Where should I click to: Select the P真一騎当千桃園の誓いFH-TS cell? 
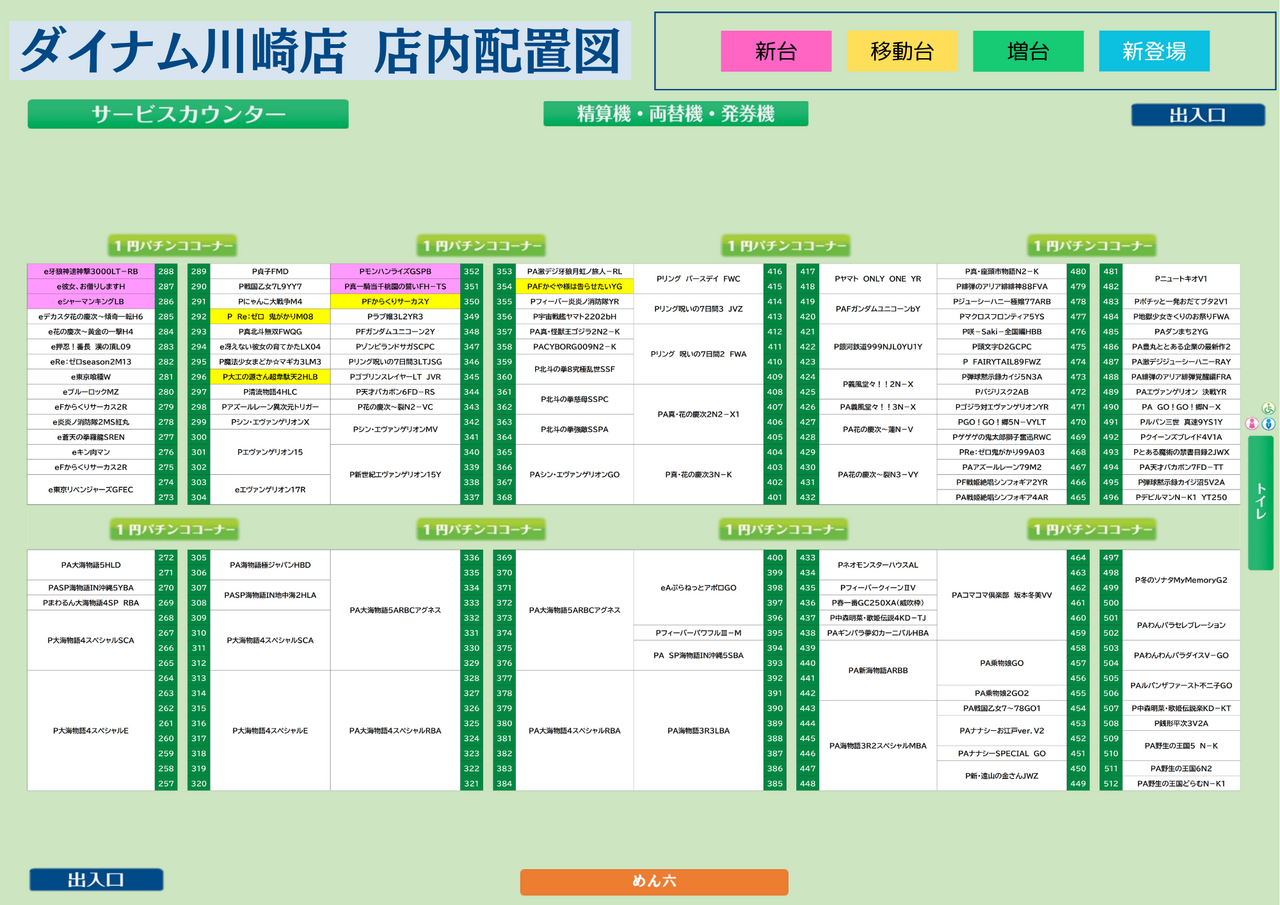[395, 286]
